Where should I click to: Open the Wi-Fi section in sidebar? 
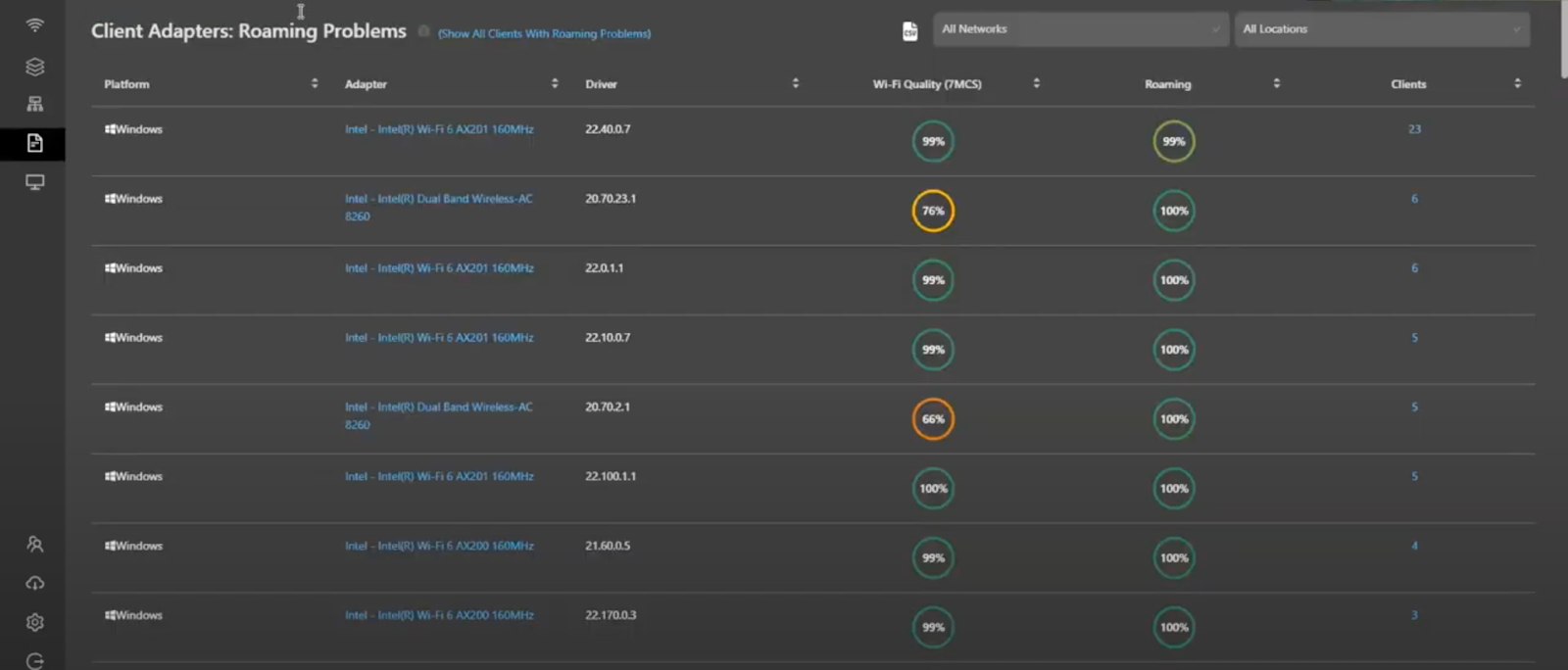point(35,25)
